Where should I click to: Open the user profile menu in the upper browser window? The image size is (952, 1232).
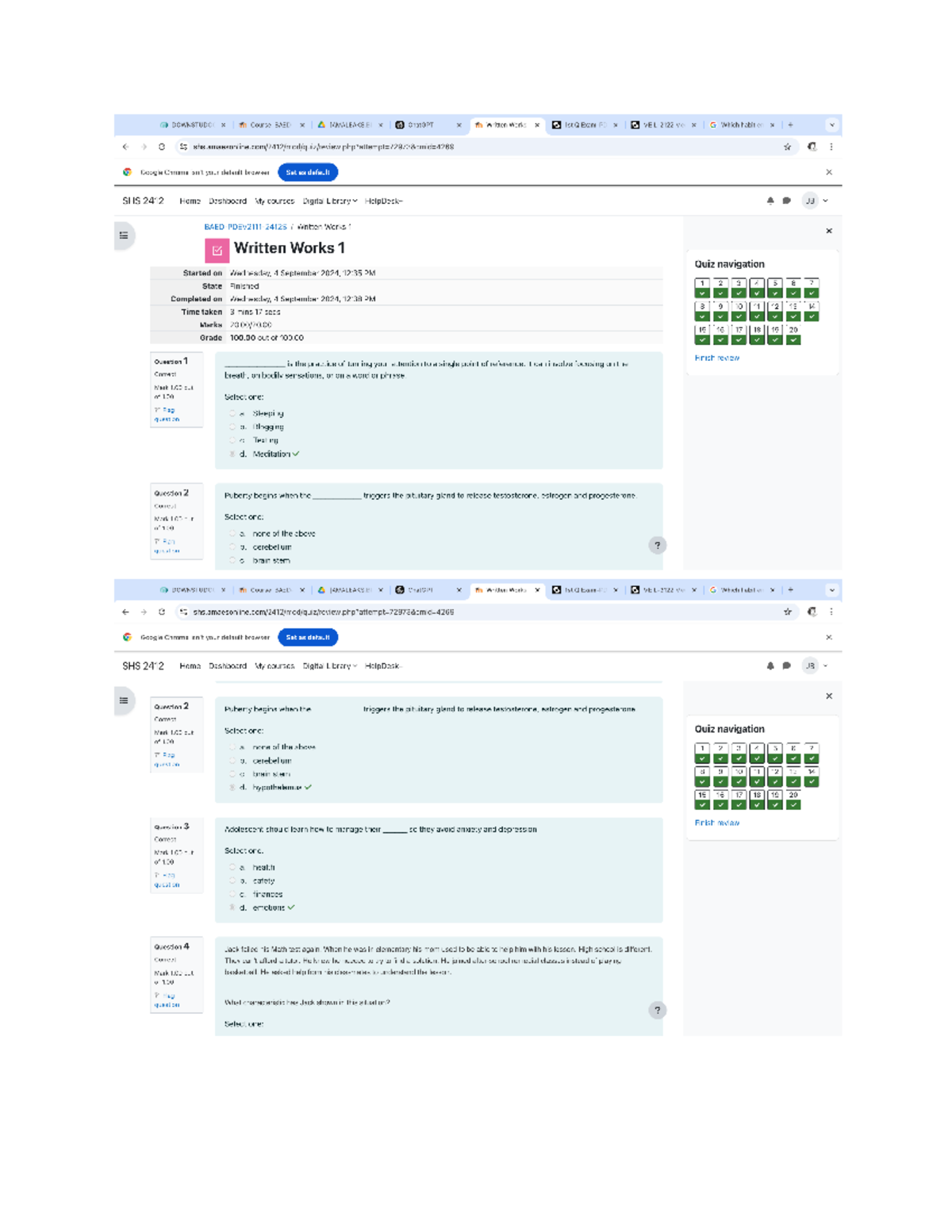tap(815, 201)
